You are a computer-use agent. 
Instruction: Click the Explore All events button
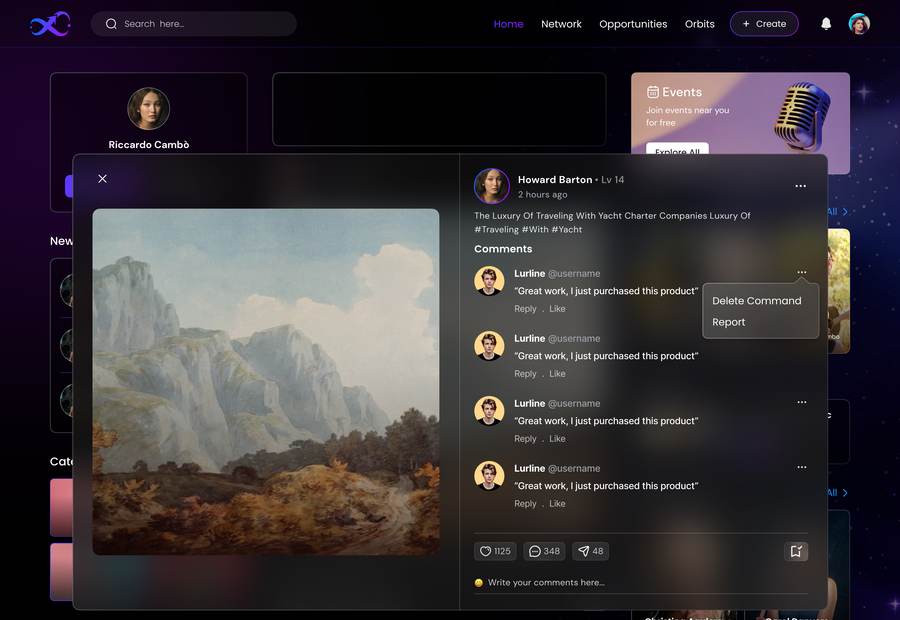tap(677, 149)
